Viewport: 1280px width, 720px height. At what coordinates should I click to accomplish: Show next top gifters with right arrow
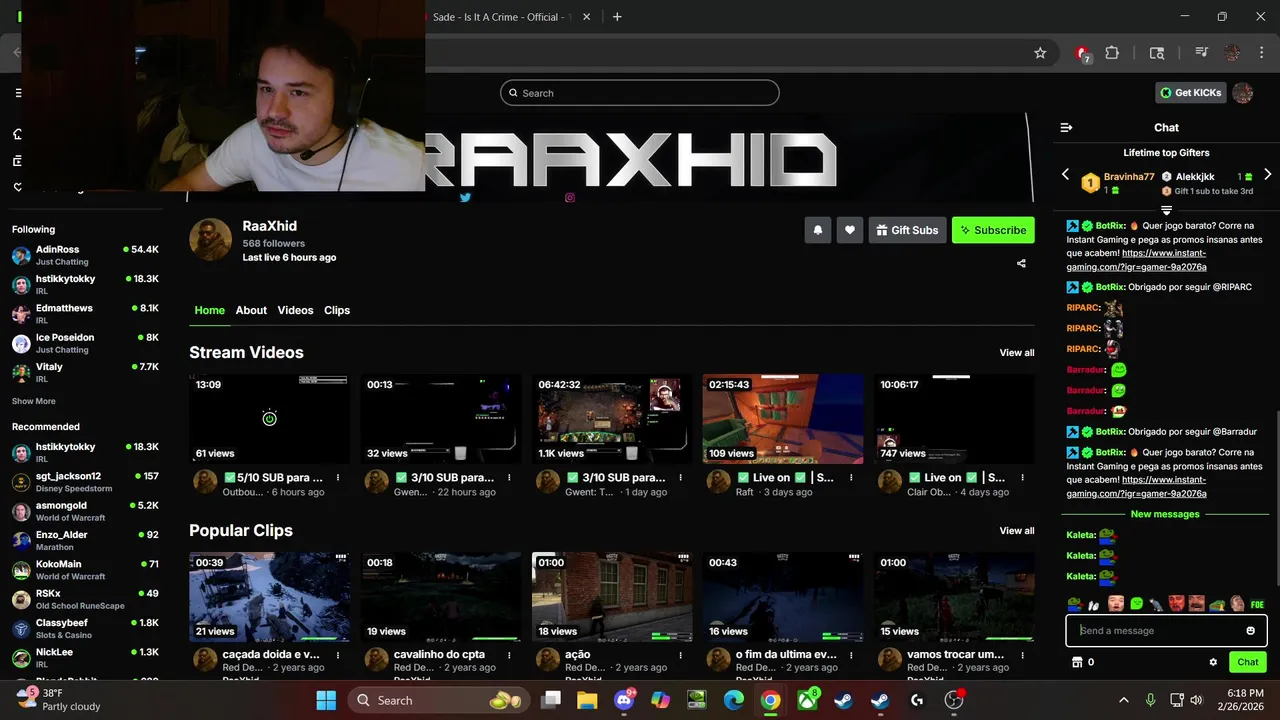pyautogui.click(x=1267, y=175)
